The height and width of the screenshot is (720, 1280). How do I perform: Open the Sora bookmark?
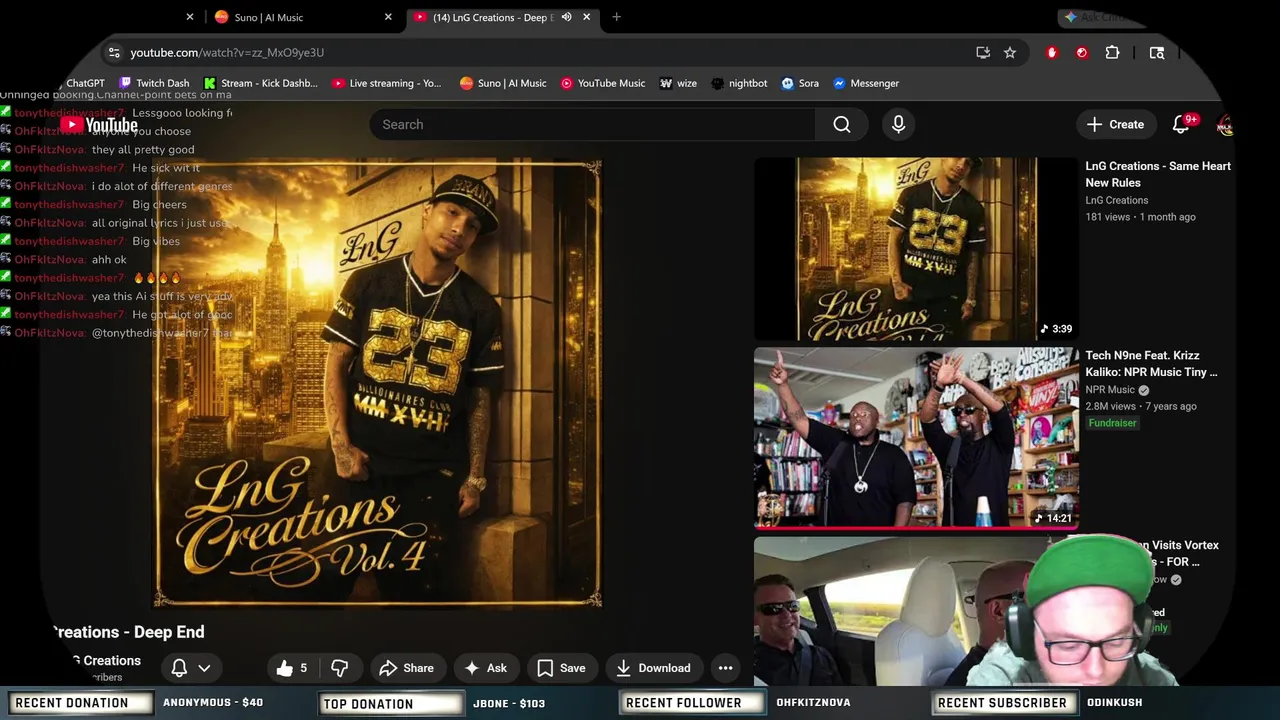click(x=800, y=83)
